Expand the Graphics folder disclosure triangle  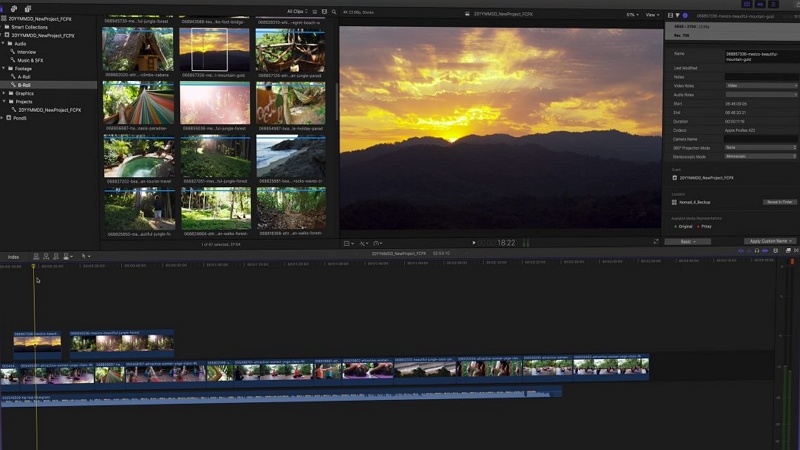pos(4,93)
